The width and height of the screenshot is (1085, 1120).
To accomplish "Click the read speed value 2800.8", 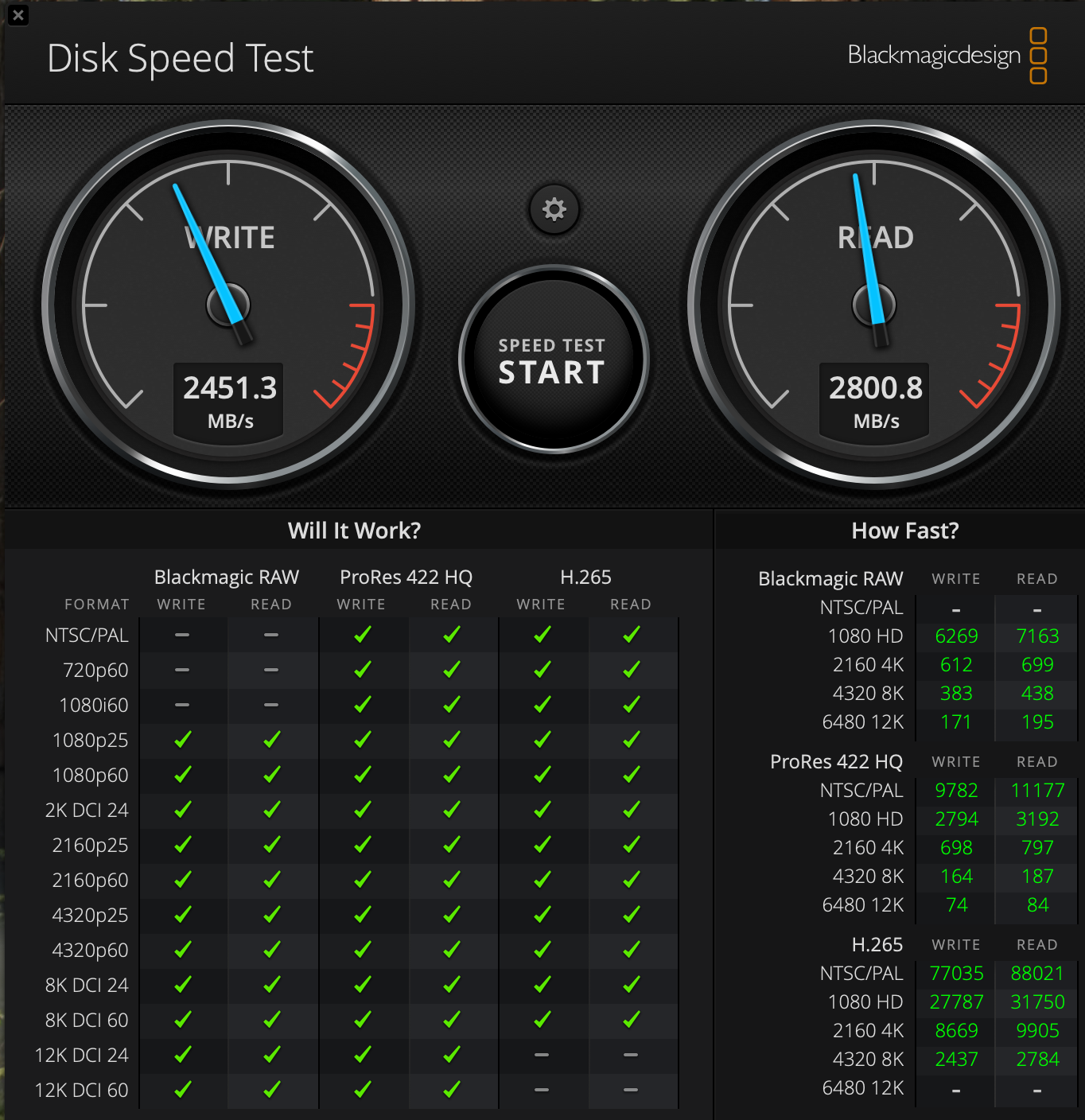I will pos(876,388).
